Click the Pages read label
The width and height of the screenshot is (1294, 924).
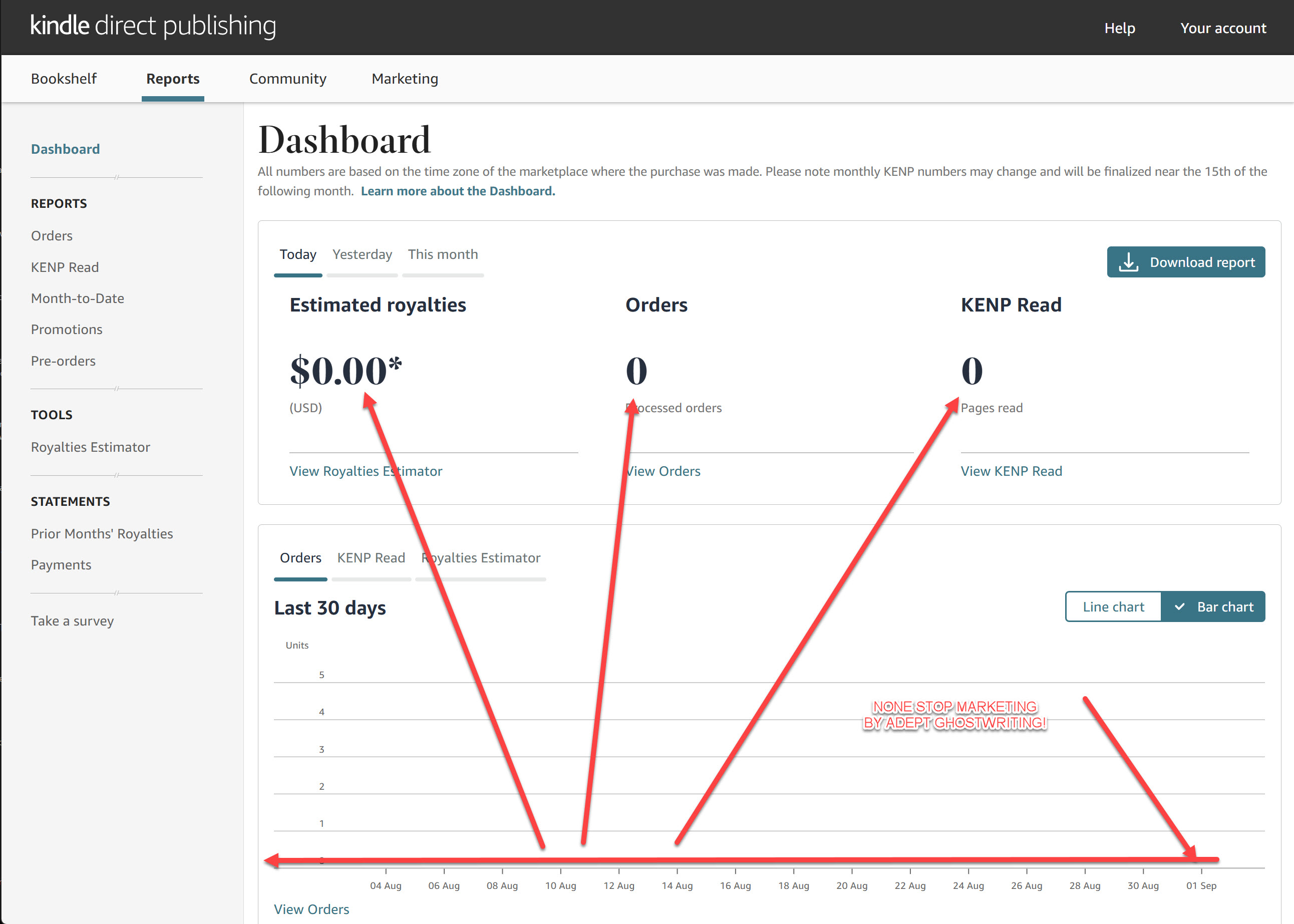tap(992, 408)
